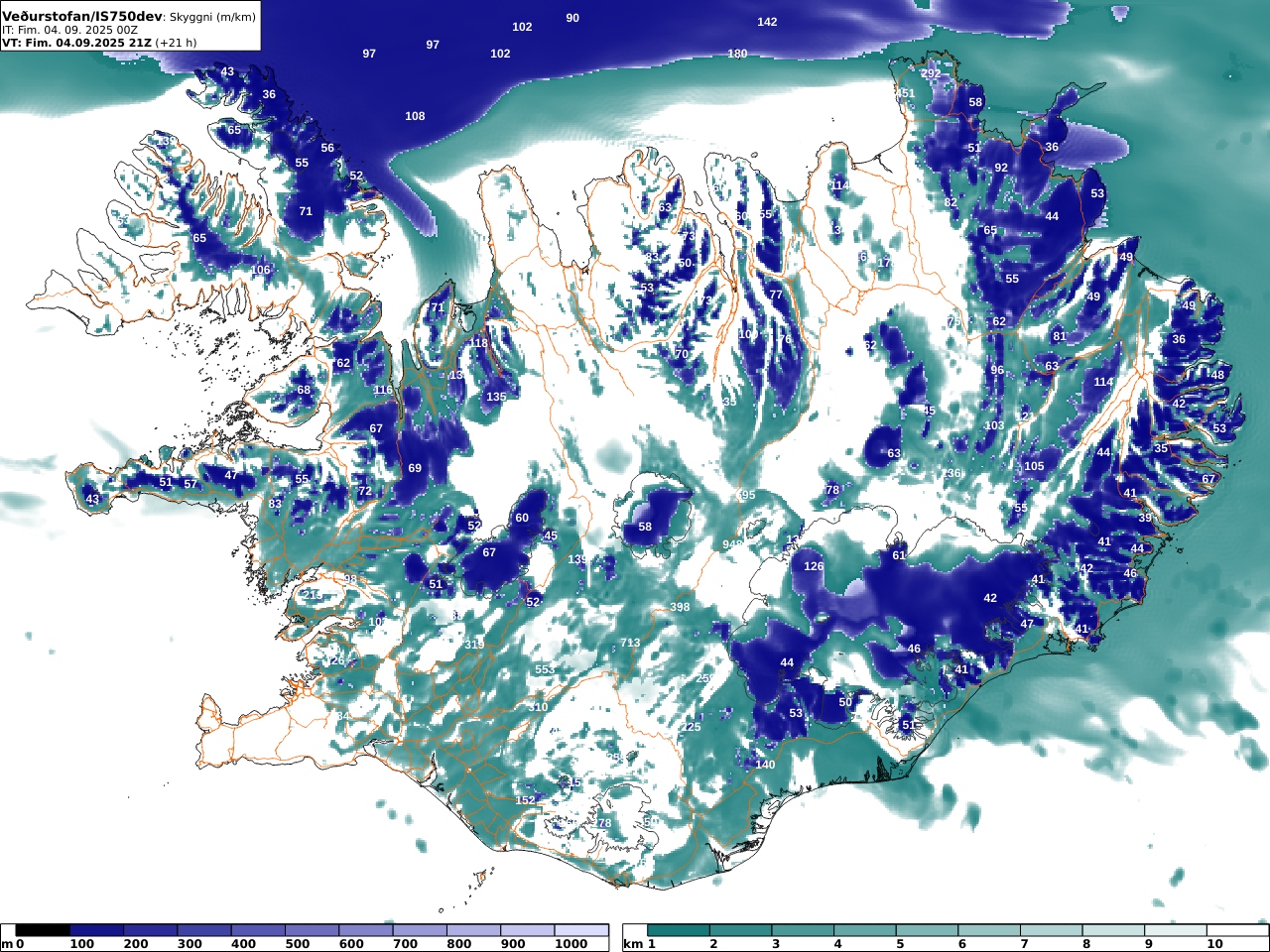Click visibility value 69 in the west
The height and width of the screenshot is (952, 1270).
coord(415,468)
